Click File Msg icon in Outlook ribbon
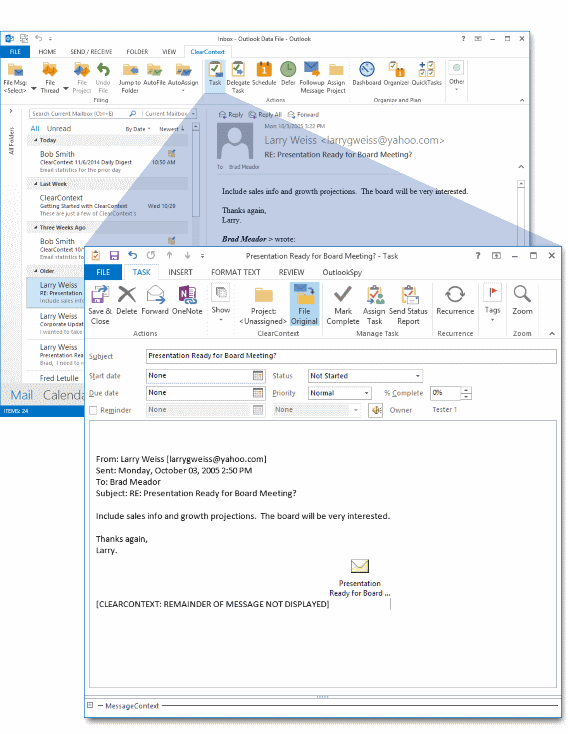This screenshot has height=734, width=568. [x=15, y=77]
